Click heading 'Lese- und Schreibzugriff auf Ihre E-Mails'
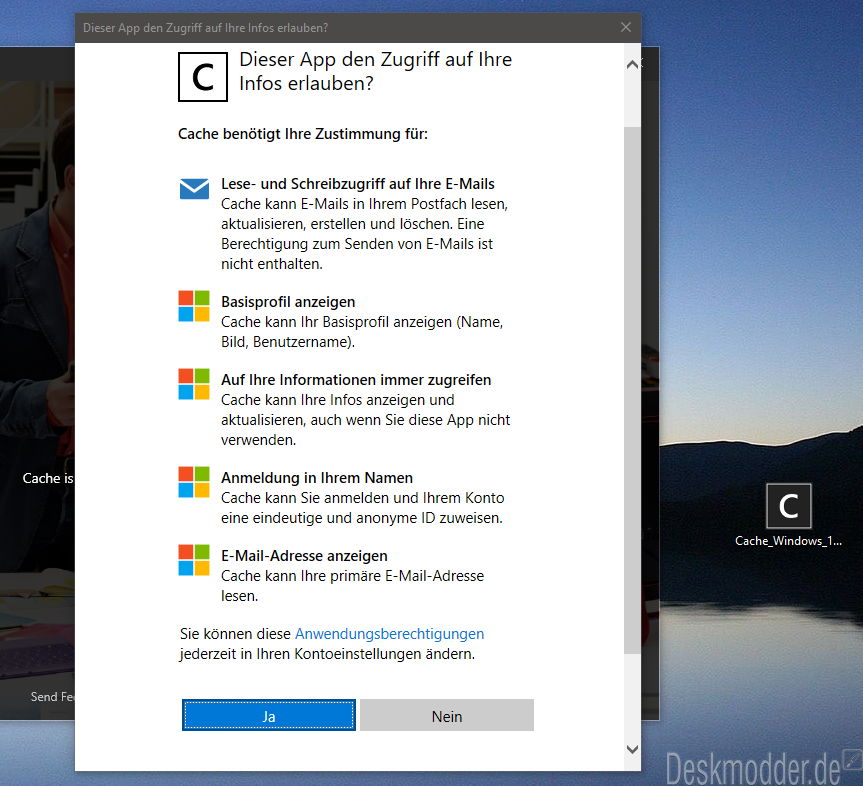 pyautogui.click(x=358, y=184)
